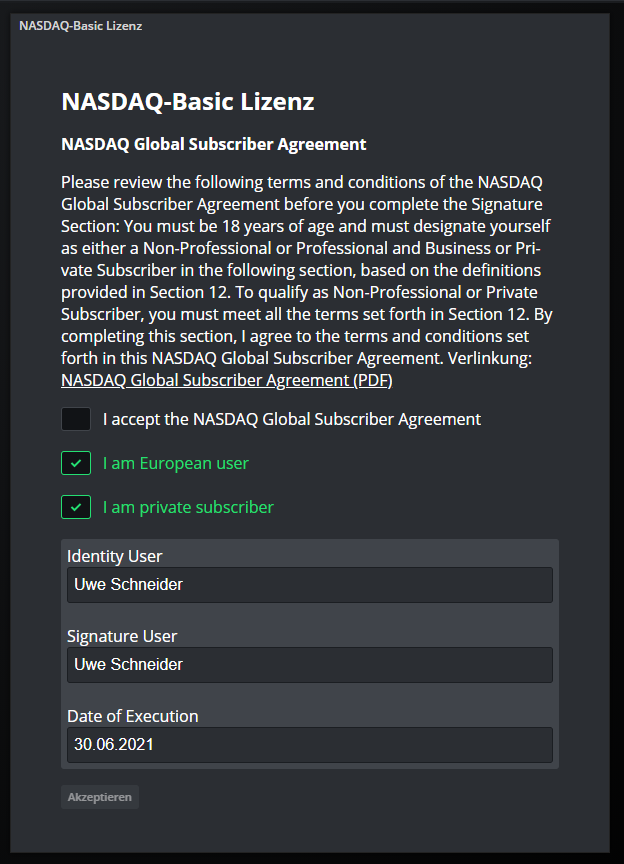The width and height of the screenshot is (624, 864).
Task: Click the green 'I am private subscriber' label
Action: pos(188,507)
